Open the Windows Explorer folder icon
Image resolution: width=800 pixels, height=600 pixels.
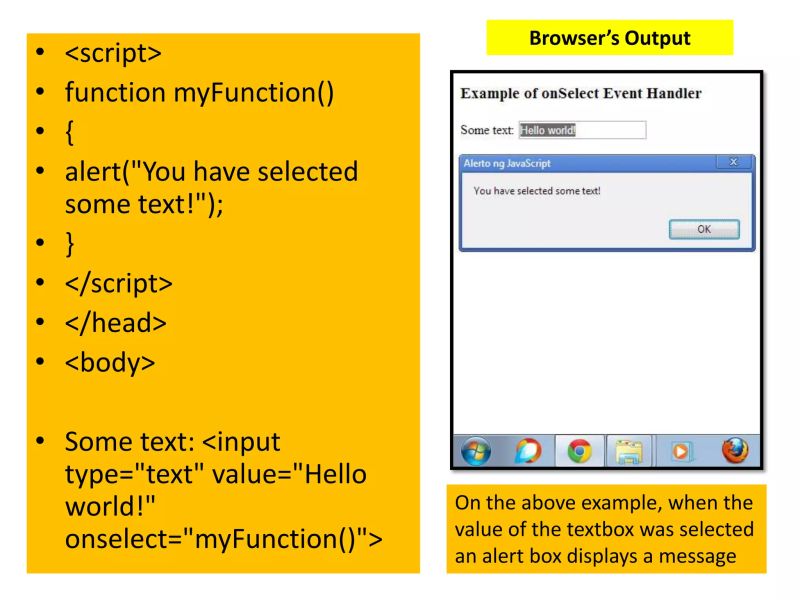click(x=629, y=450)
